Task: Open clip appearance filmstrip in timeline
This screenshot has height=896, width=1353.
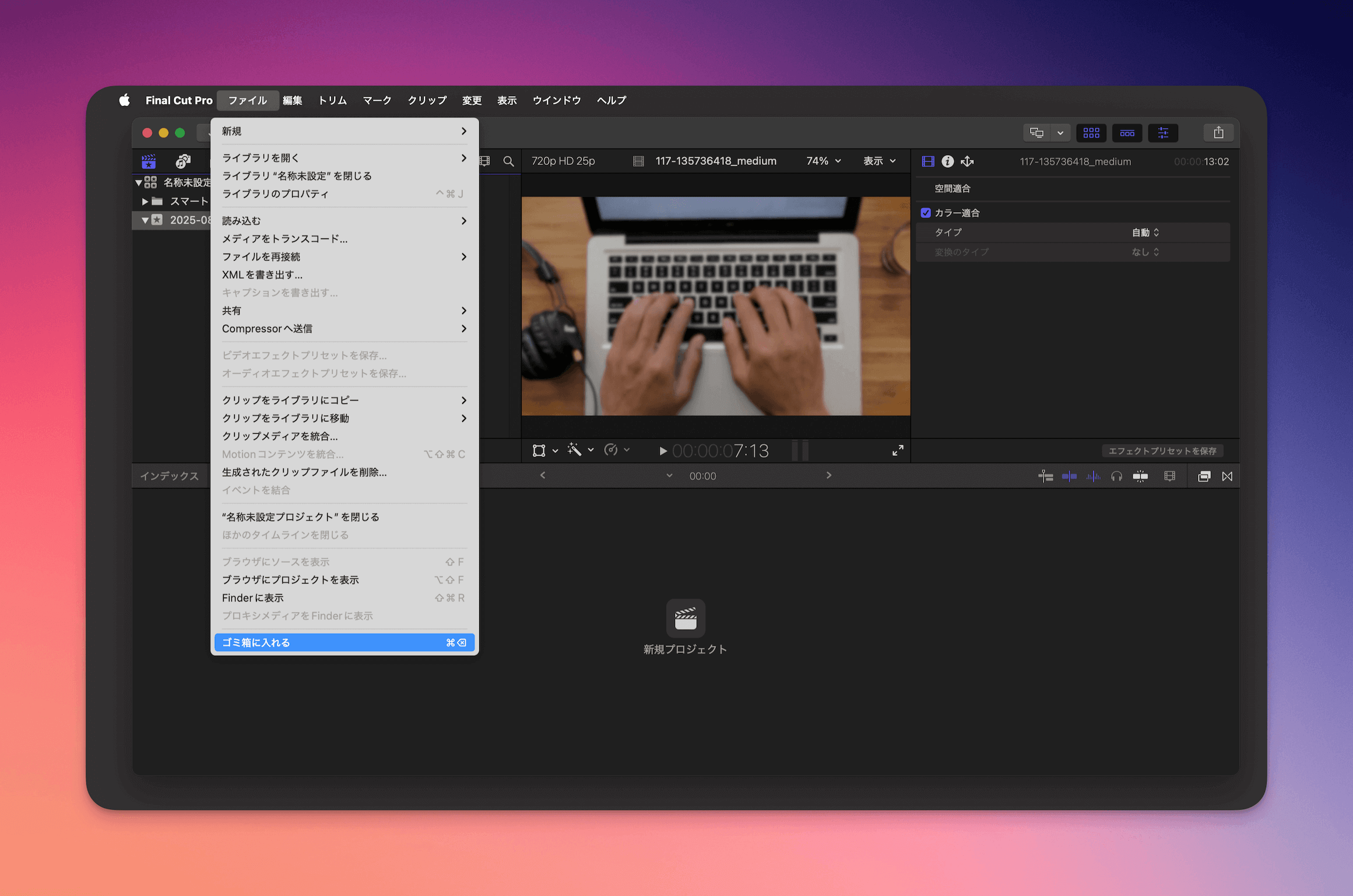Action: tap(1169, 477)
